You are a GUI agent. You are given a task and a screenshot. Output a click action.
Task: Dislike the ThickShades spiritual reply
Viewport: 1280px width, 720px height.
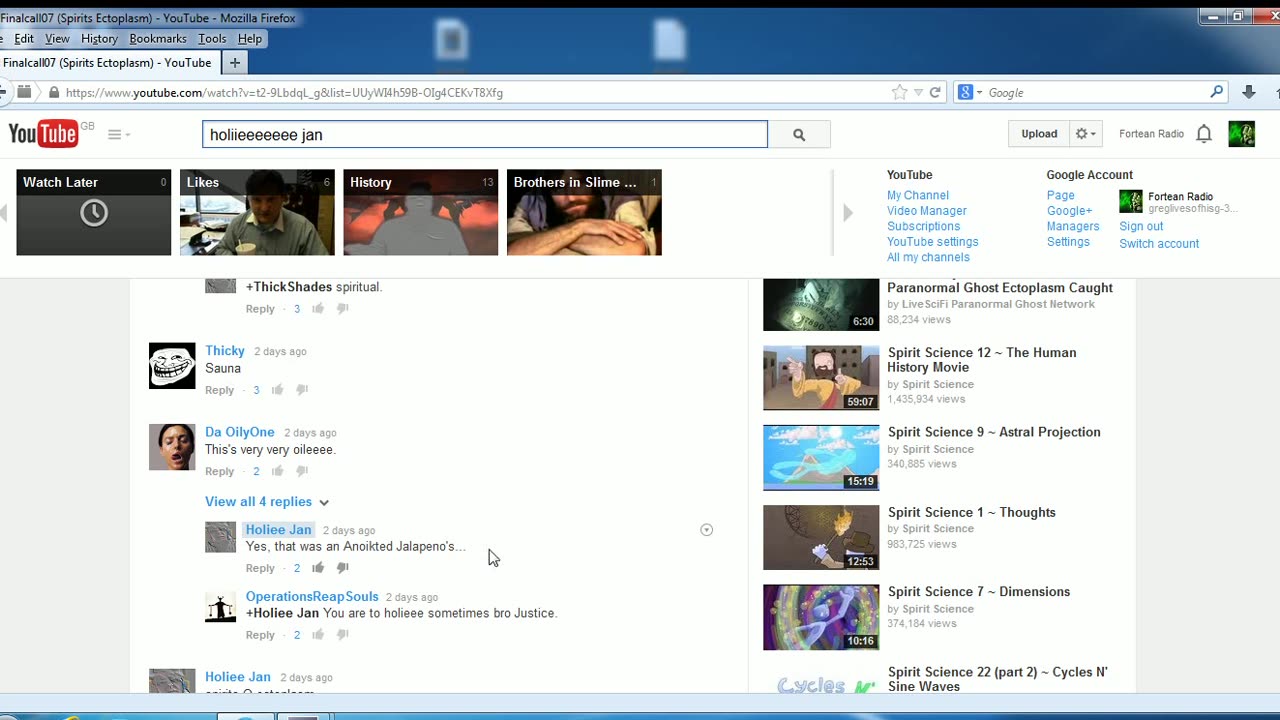[x=342, y=309]
